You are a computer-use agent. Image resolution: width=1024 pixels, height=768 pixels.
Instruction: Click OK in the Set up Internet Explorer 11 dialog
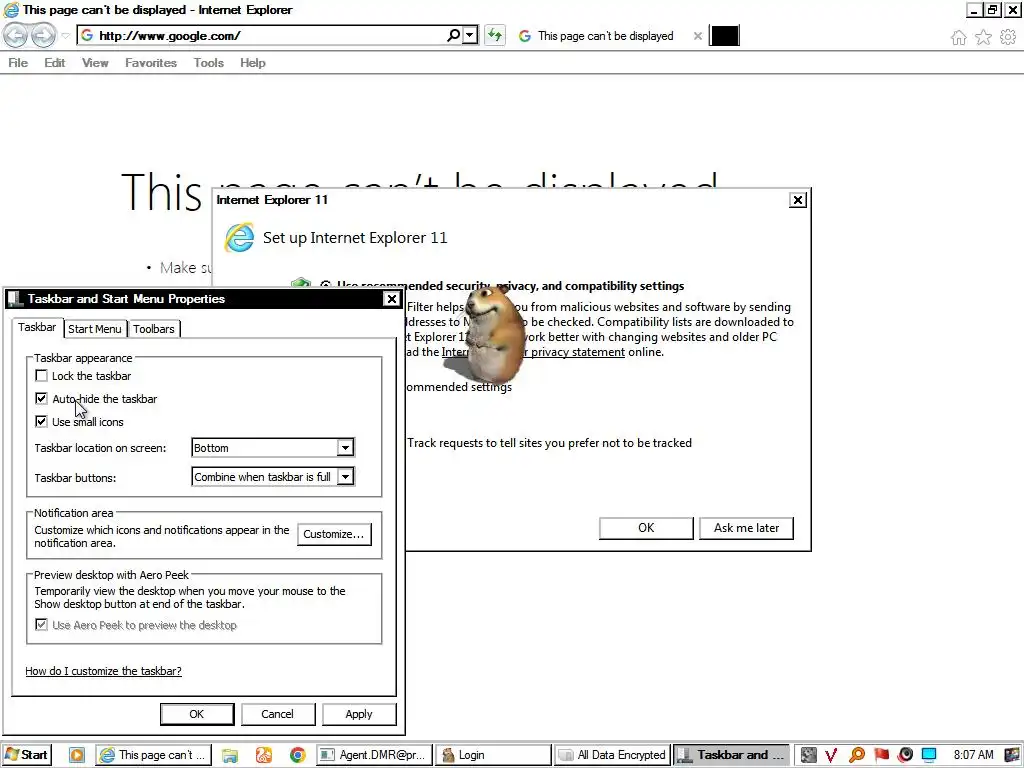(x=646, y=528)
